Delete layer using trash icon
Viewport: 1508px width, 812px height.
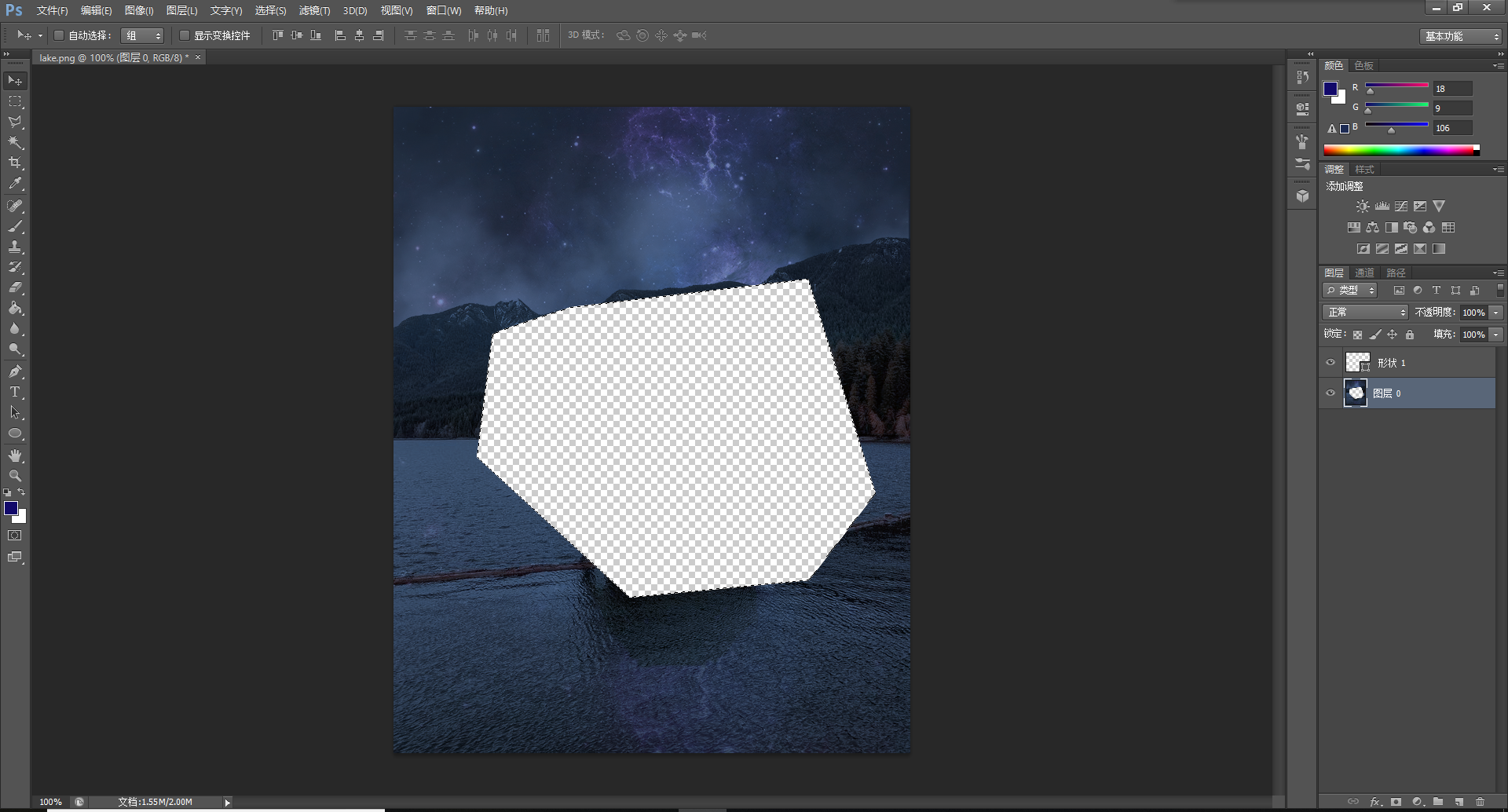(x=1481, y=802)
